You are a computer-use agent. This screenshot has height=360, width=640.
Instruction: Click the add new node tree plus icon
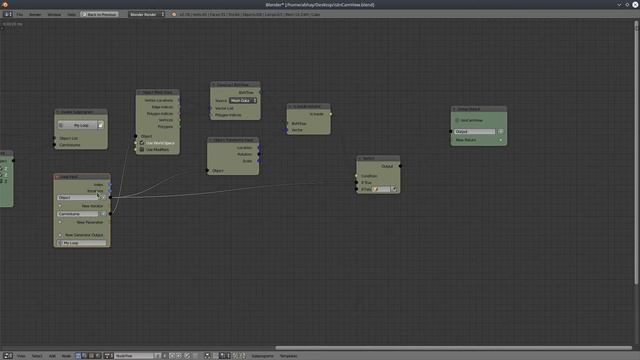[164, 356]
